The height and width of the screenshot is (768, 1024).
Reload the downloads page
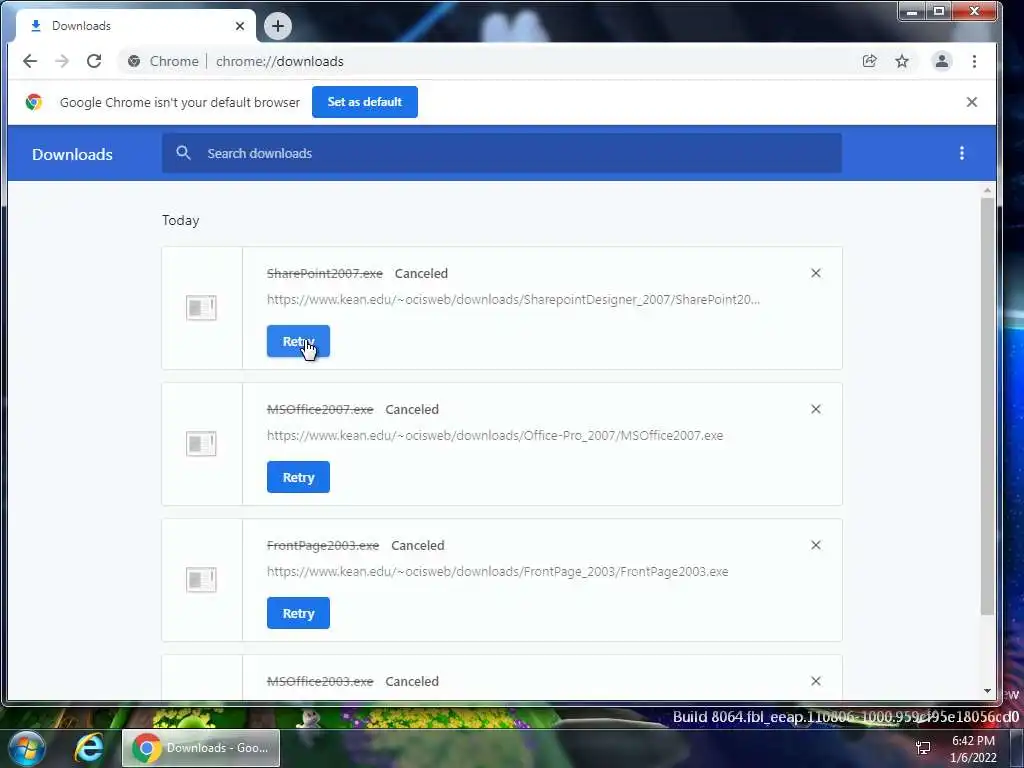94,61
